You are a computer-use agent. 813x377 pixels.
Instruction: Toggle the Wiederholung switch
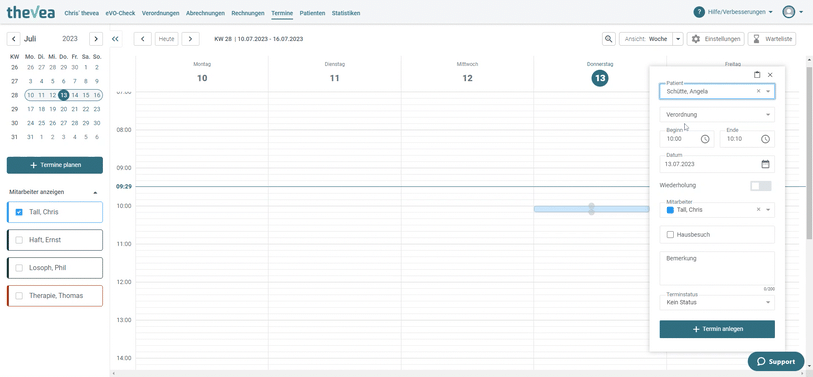761,186
